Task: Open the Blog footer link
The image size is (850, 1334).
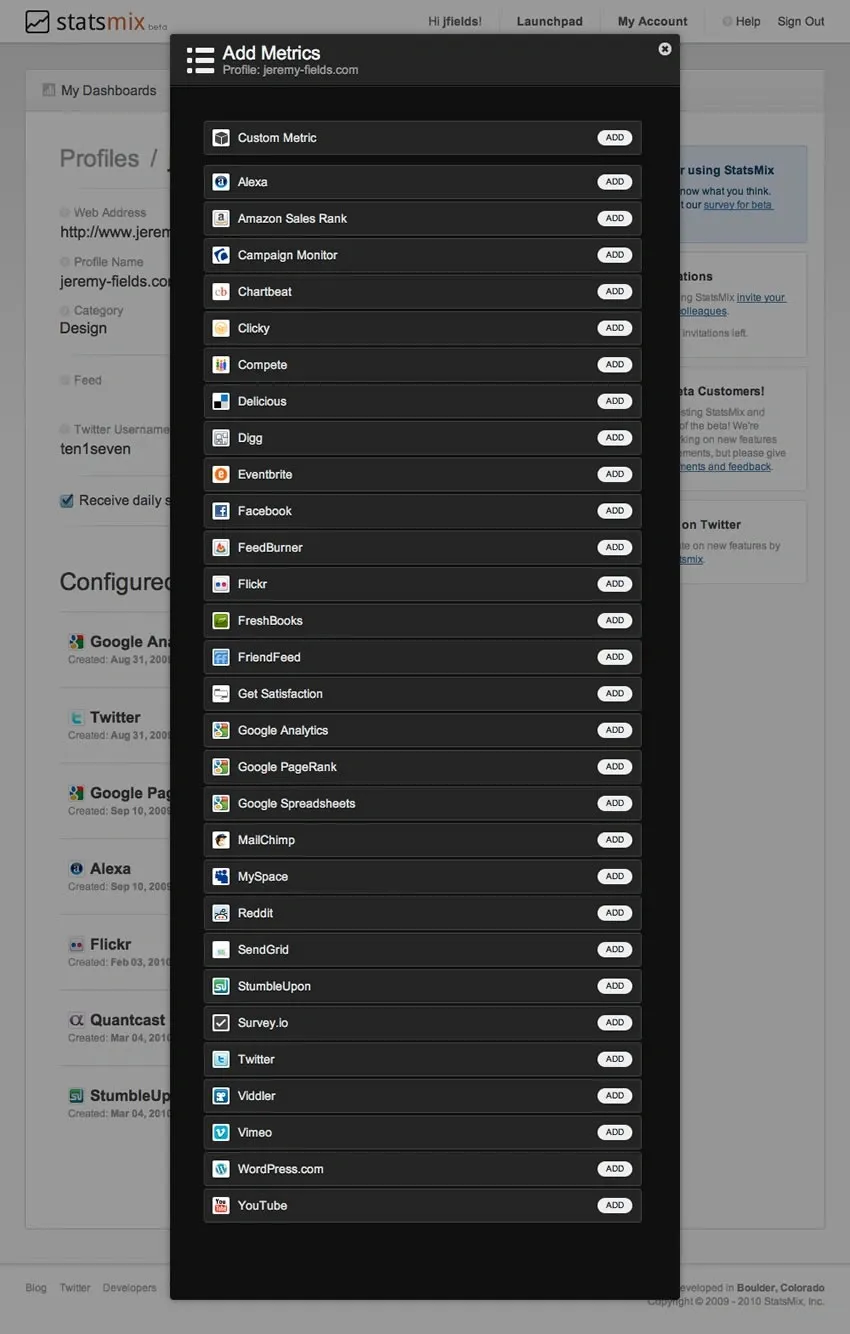Action: (x=36, y=1288)
